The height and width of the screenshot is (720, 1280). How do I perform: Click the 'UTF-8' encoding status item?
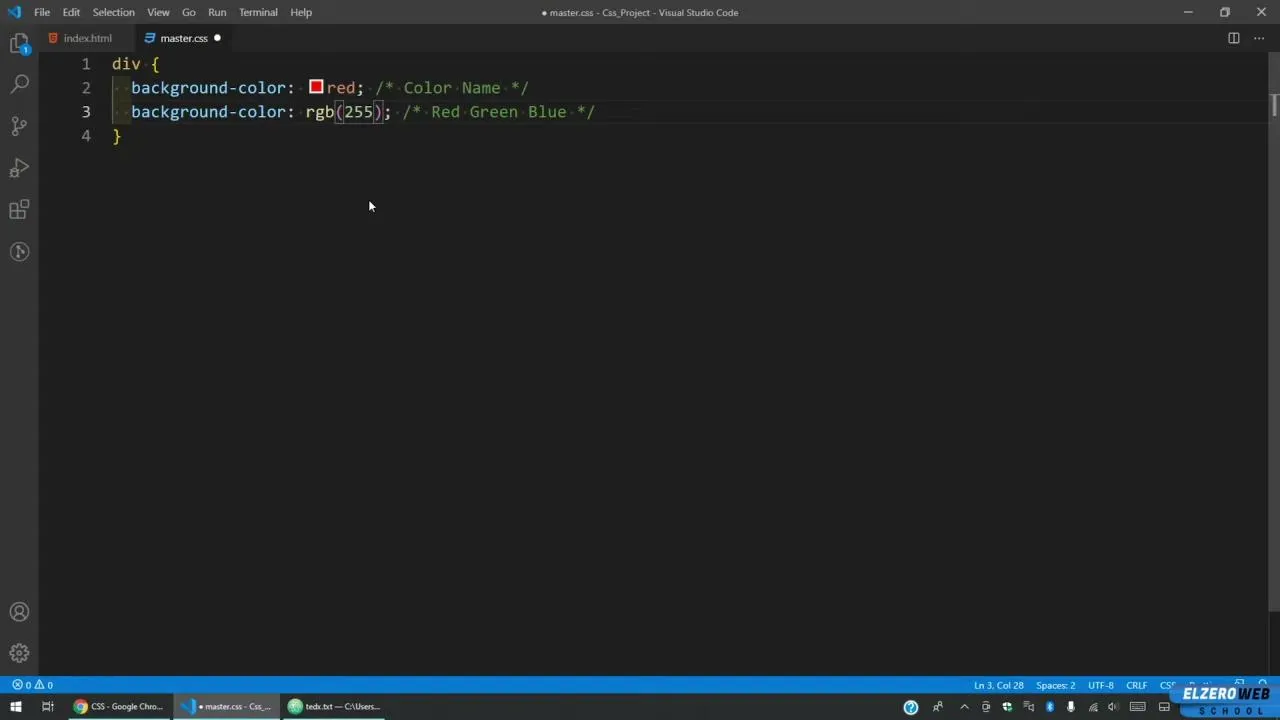pos(1100,685)
